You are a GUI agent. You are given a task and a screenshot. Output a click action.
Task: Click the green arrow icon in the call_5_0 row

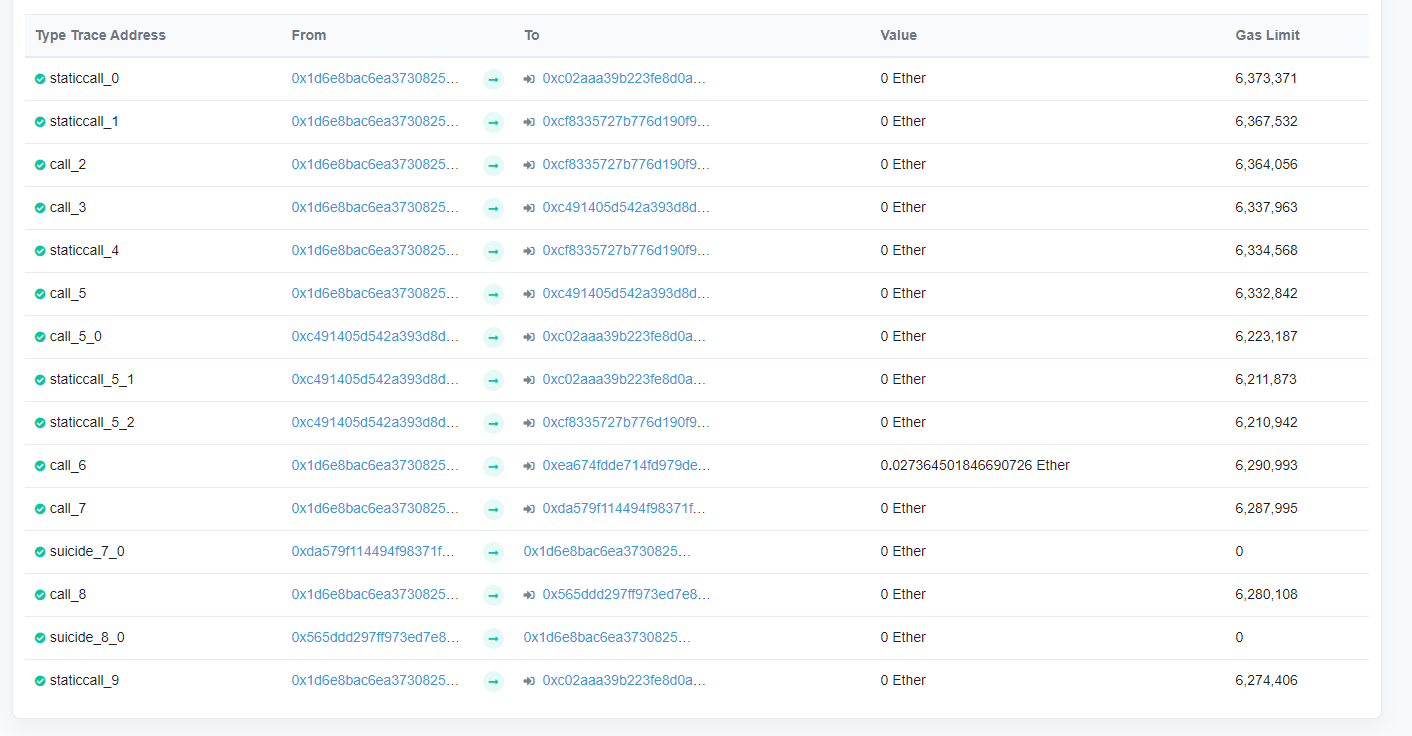(x=493, y=338)
